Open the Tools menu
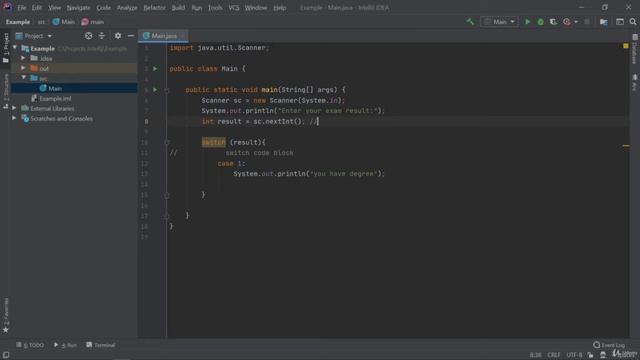 tap(215, 8)
